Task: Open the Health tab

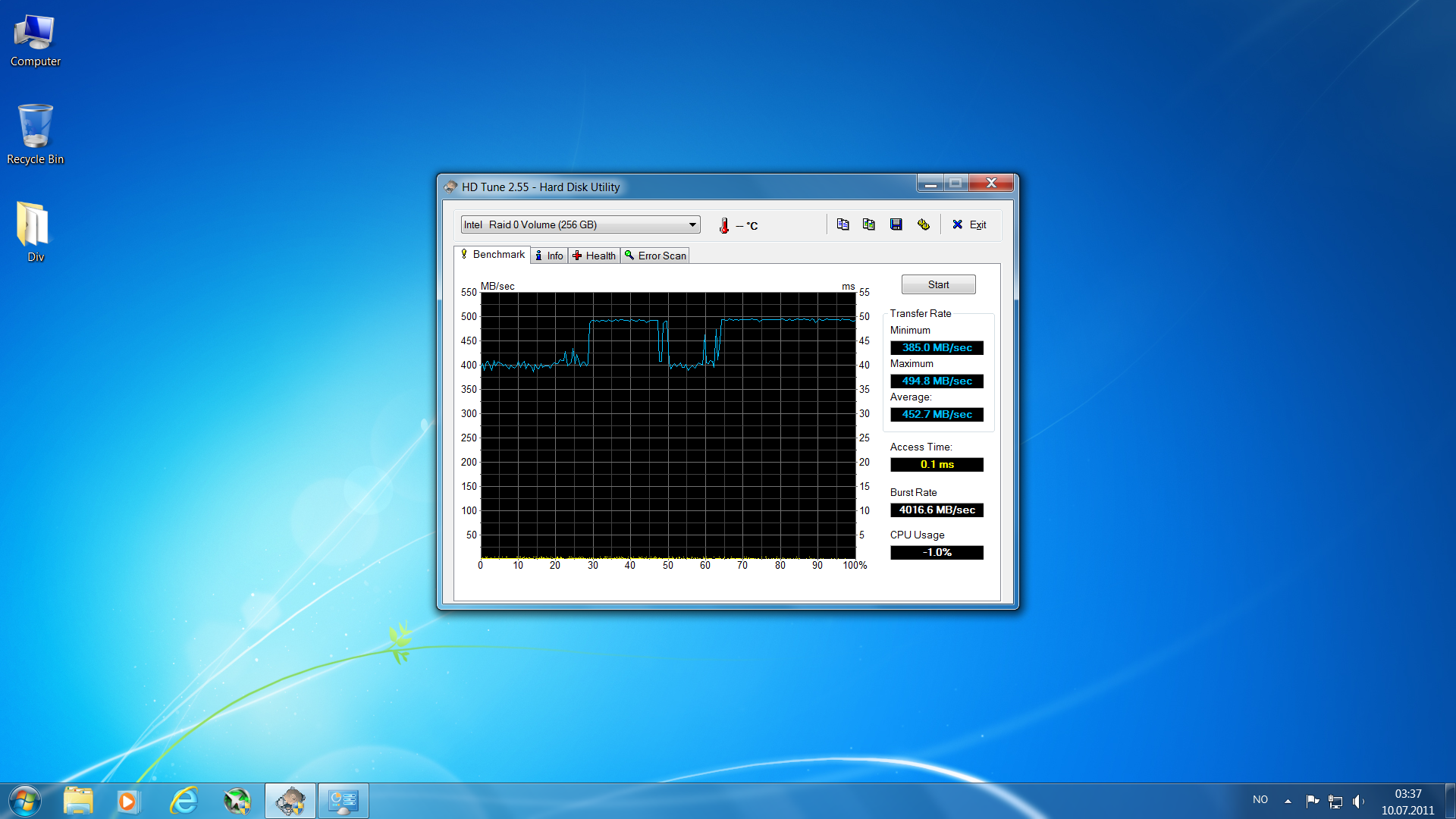Action: (594, 256)
